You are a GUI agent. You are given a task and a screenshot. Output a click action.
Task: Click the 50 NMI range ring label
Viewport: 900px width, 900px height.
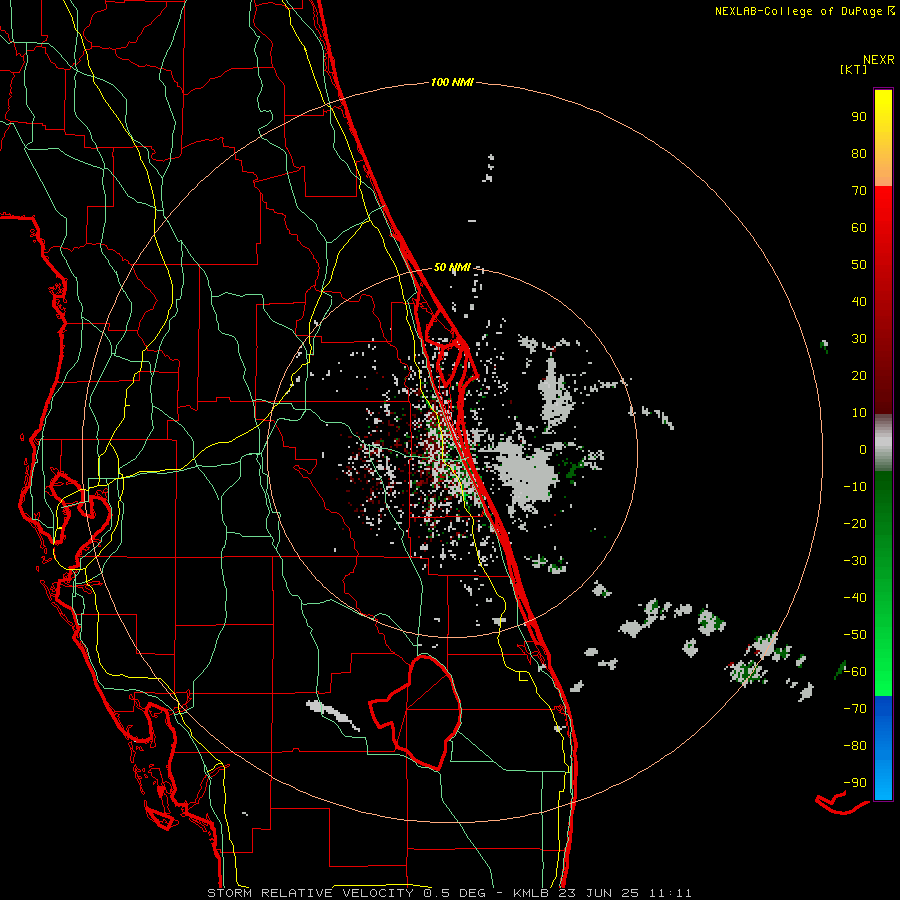coord(452,267)
